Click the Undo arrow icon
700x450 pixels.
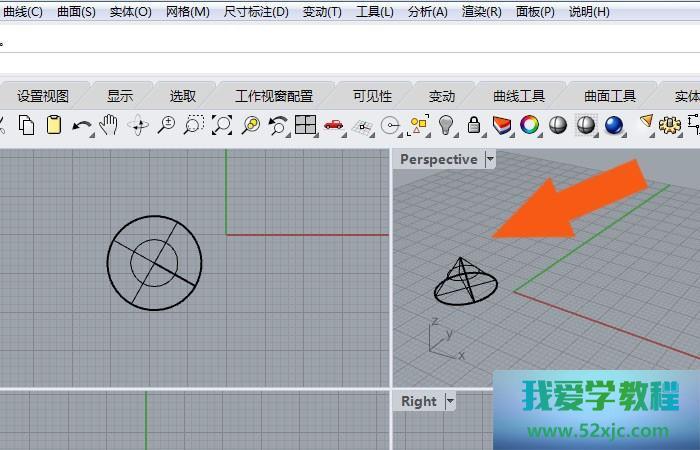[x=82, y=125]
